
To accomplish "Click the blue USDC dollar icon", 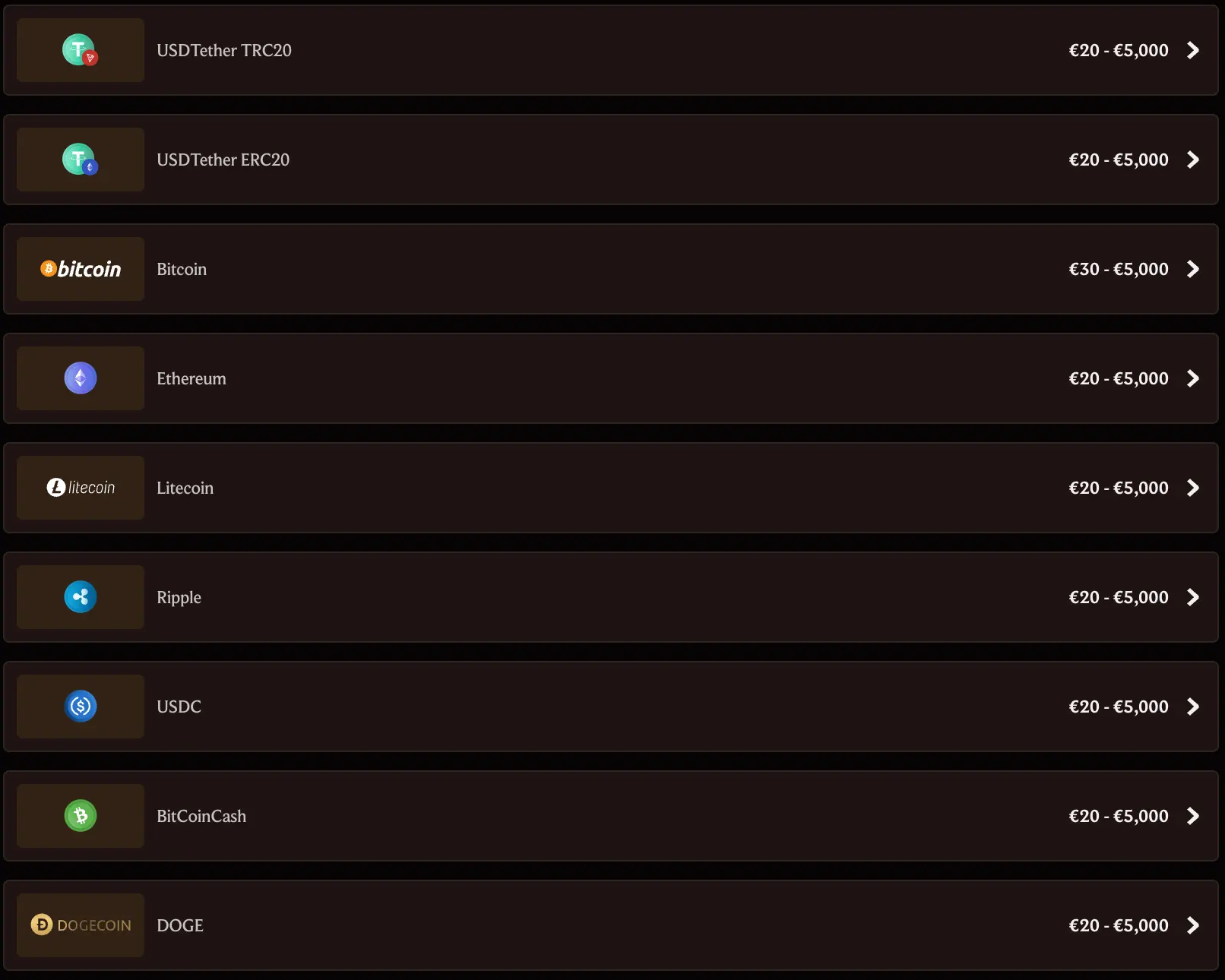I will point(81,707).
